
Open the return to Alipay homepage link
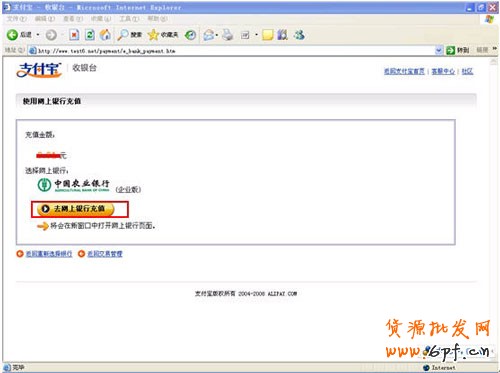coord(404,71)
